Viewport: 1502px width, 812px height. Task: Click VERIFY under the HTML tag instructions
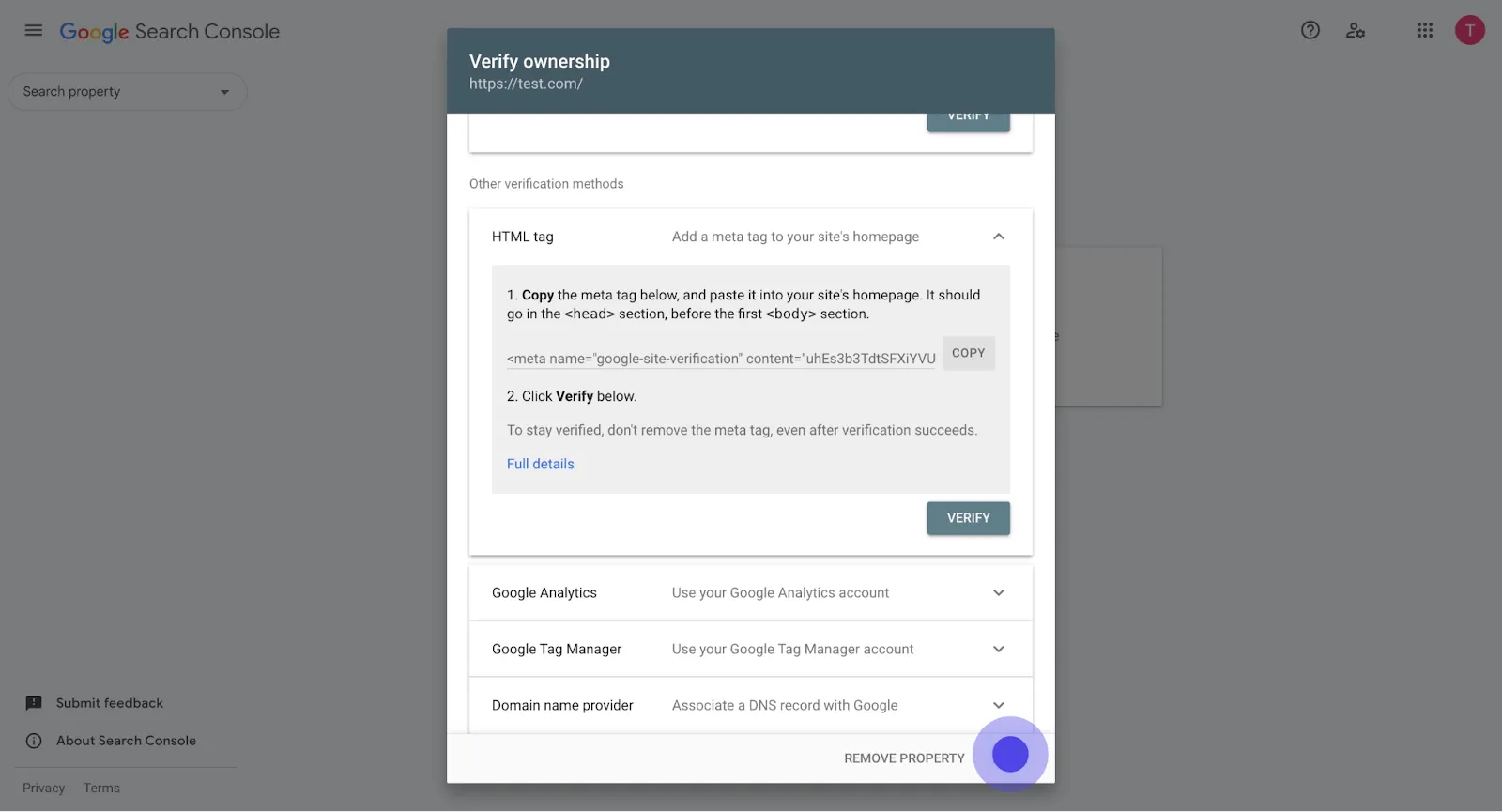tap(969, 518)
